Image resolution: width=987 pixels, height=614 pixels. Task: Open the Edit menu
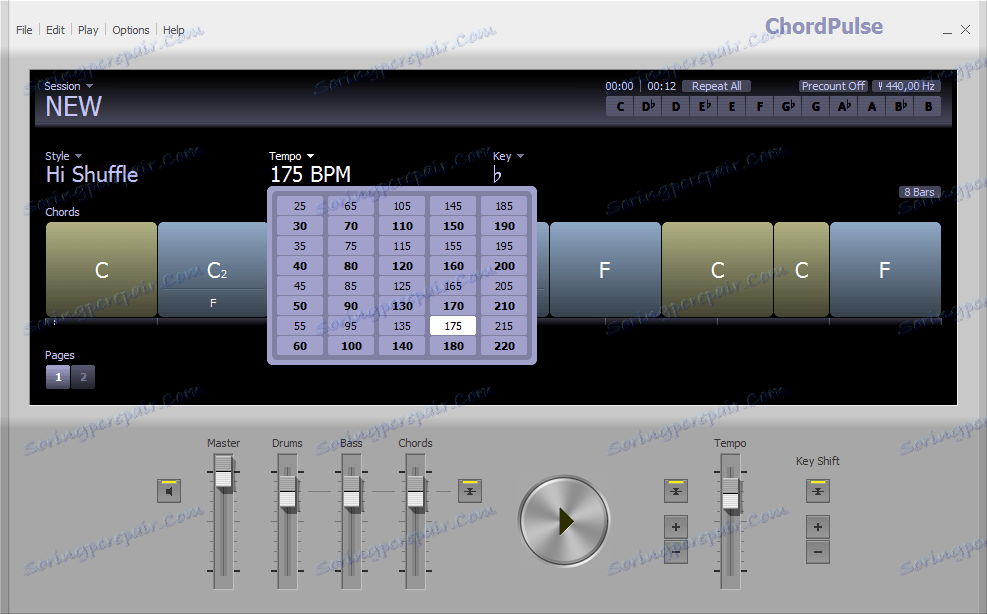(x=55, y=30)
